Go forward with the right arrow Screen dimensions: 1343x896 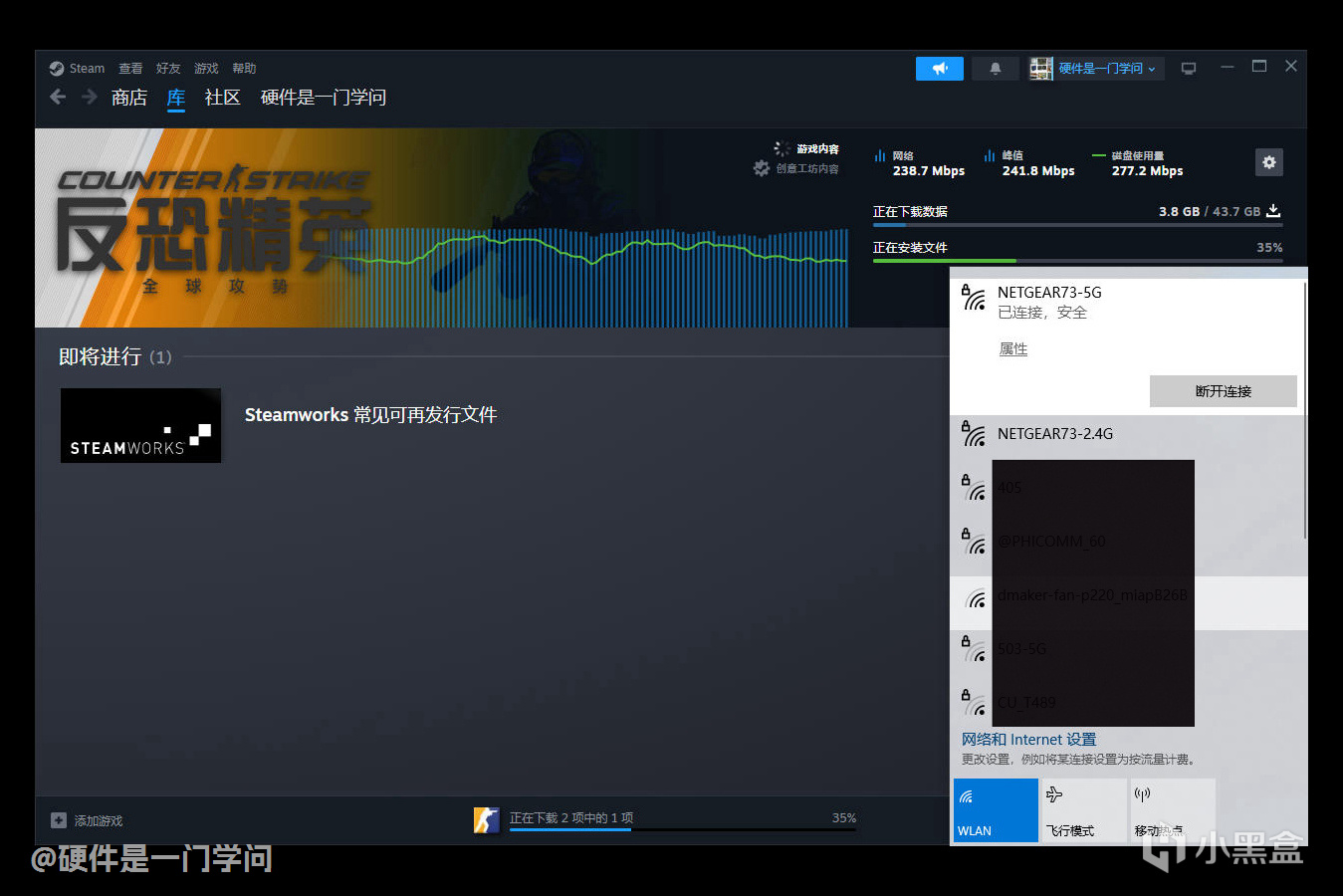[x=90, y=97]
